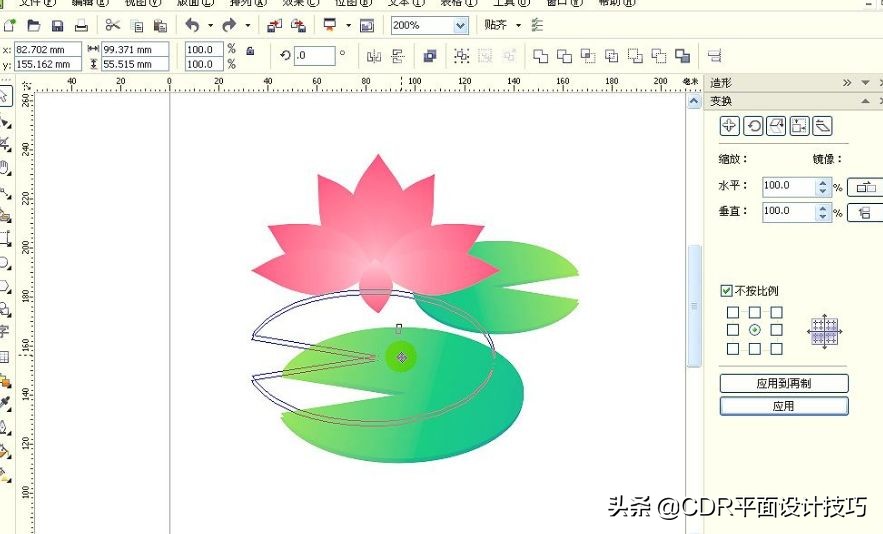The image size is (883, 534).
Task: Open the application launcher dropdown arrow
Action: pyautogui.click(x=347, y=25)
